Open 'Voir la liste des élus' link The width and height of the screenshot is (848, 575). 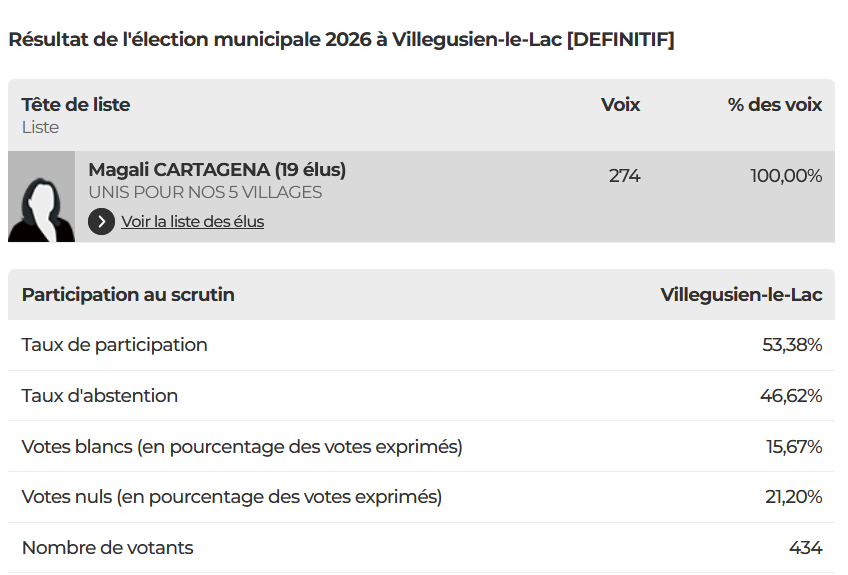click(x=192, y=221)
